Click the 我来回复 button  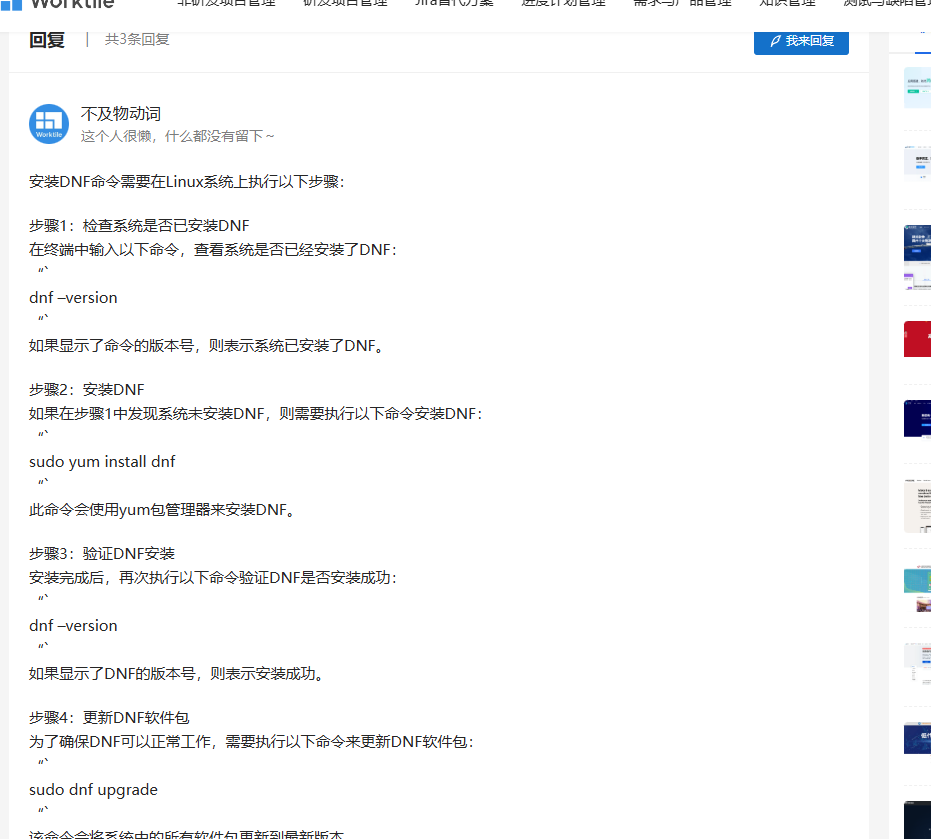[801, 42]
